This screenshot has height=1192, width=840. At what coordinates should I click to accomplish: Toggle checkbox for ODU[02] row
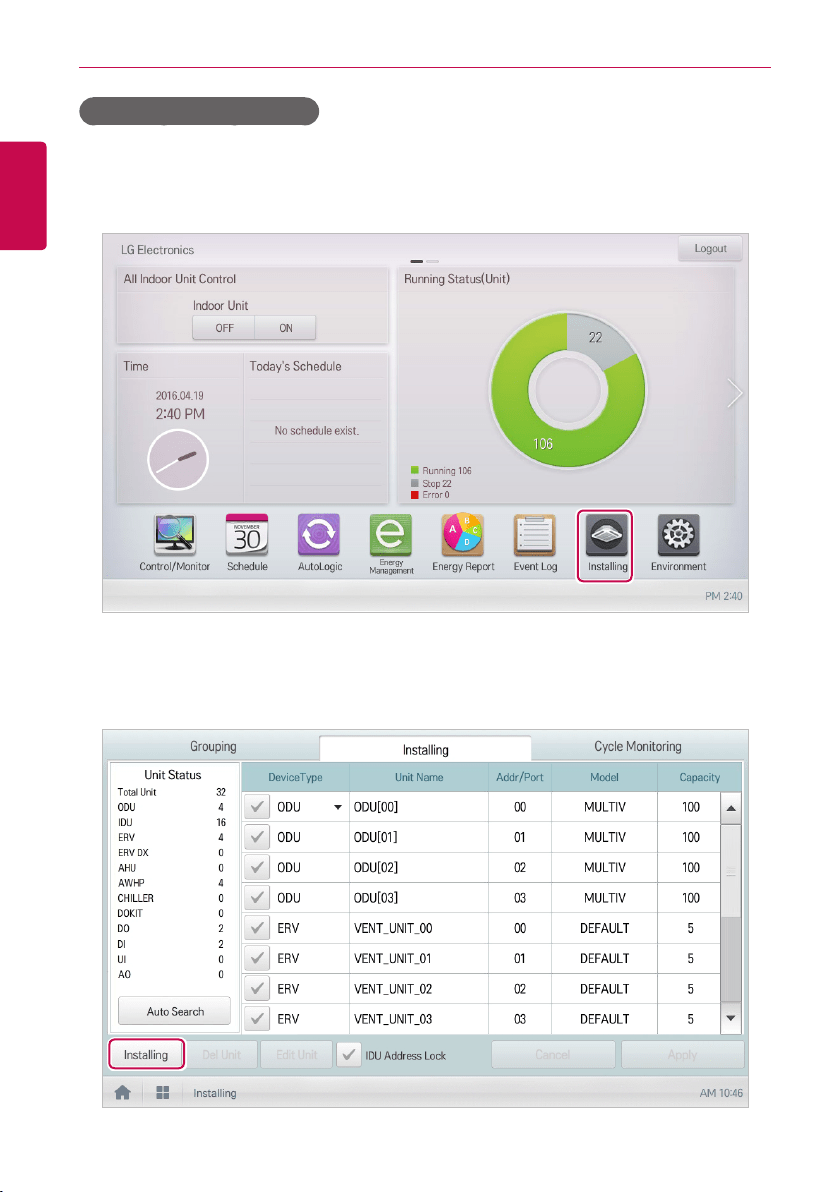point(258,867)
